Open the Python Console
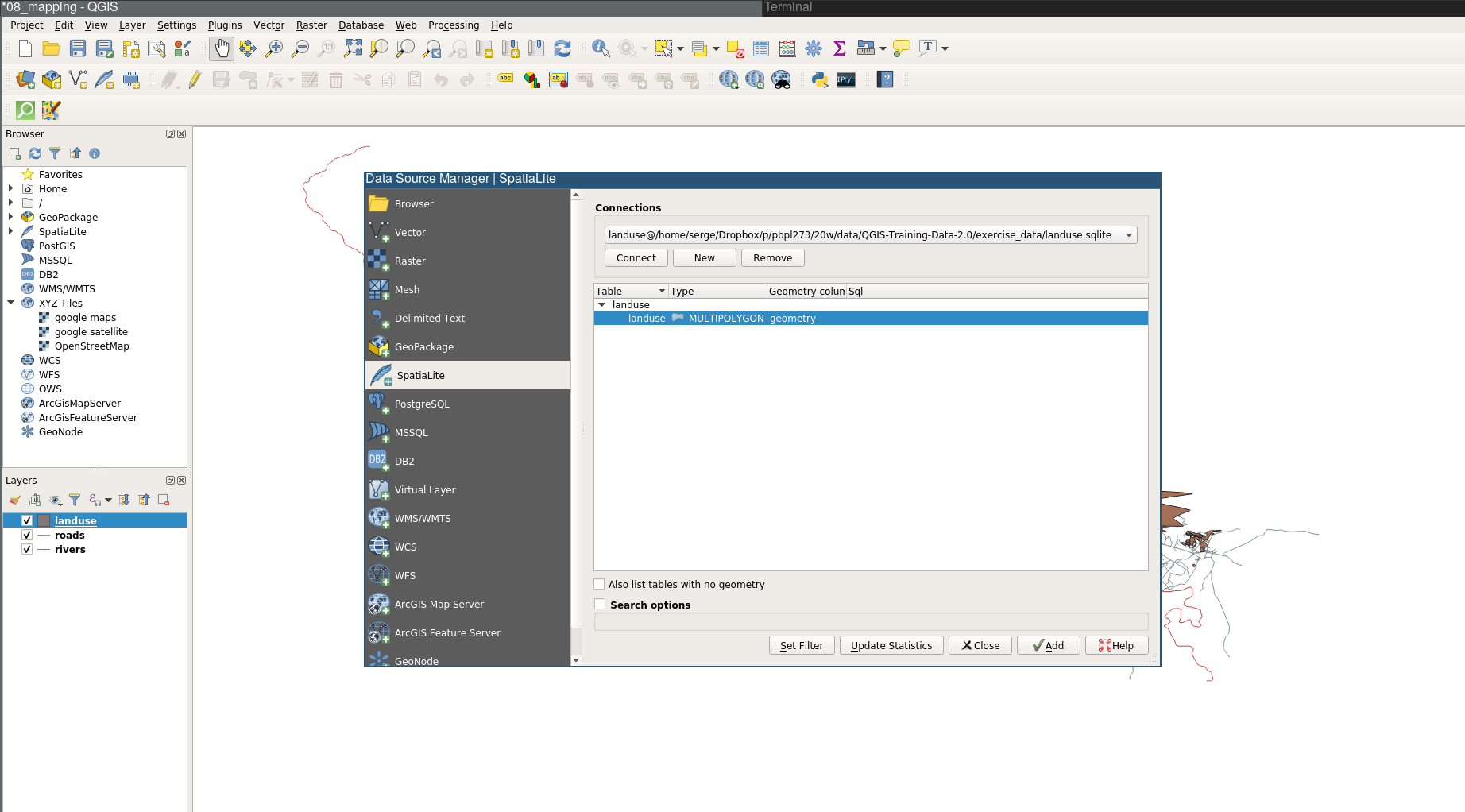This screenshot has height=812, width=1465. (819, 79)
